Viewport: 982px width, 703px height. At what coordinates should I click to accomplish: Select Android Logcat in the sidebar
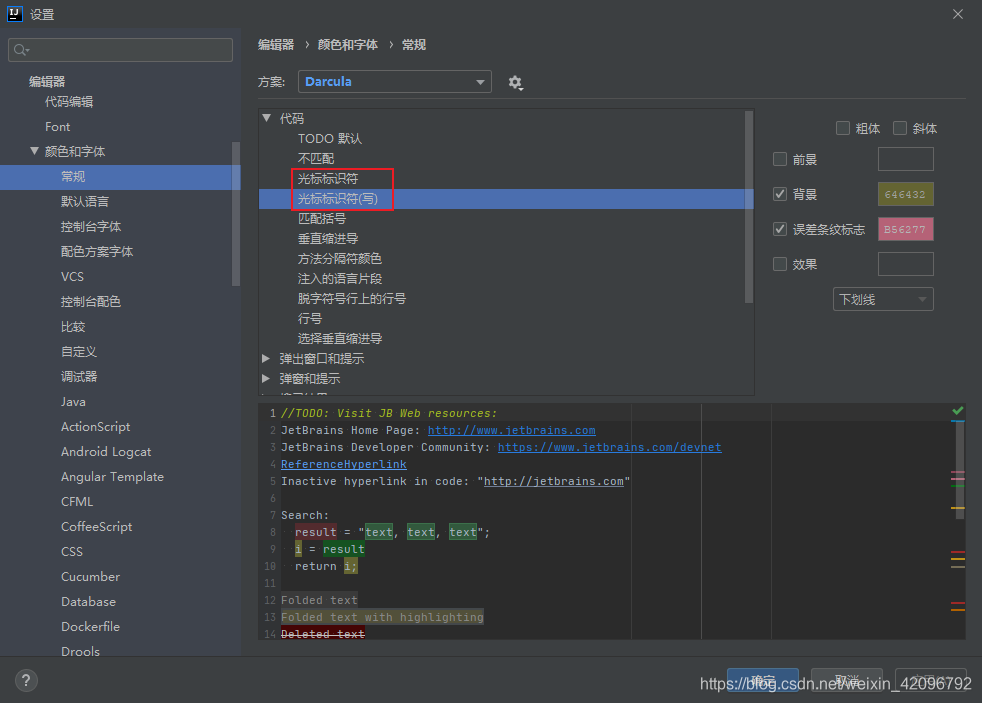tap(106, 452)
